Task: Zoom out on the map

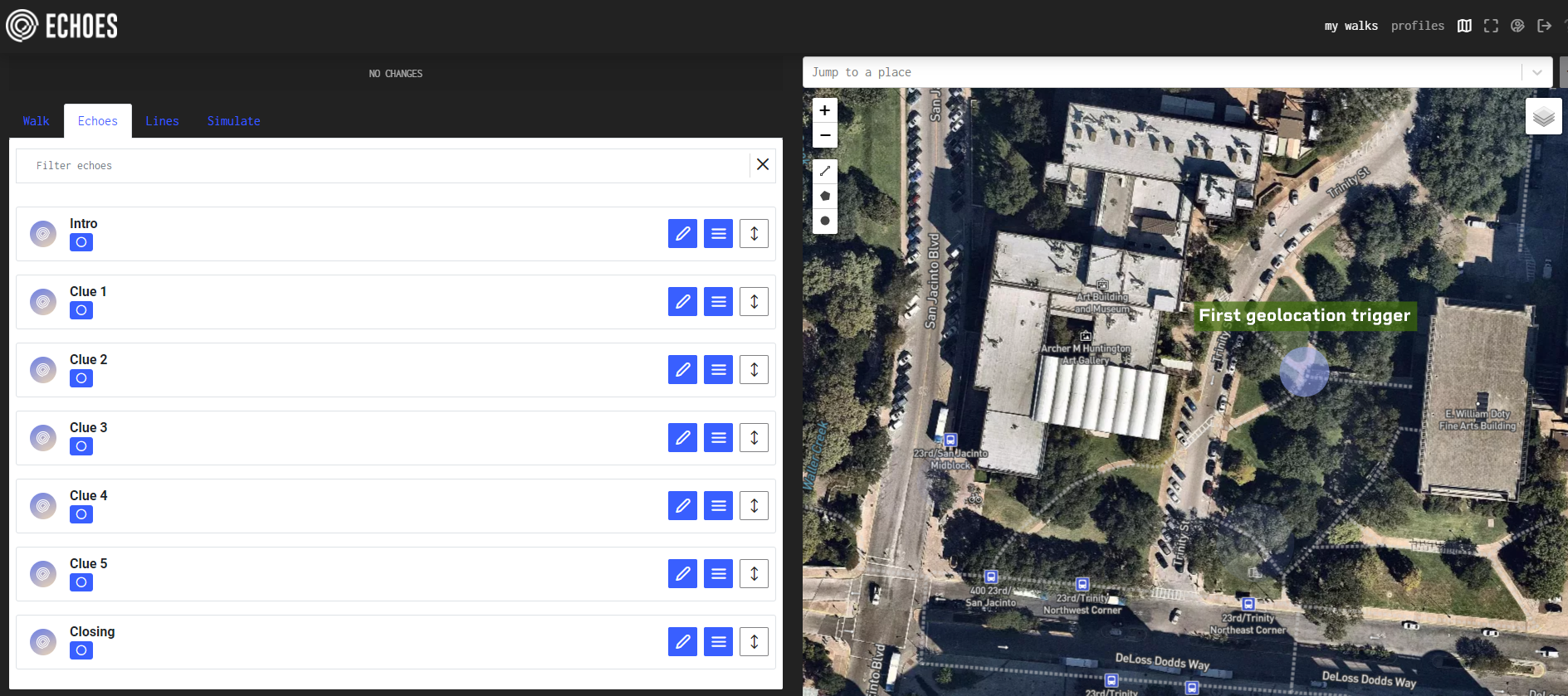Action: click(x=824, y=135)
